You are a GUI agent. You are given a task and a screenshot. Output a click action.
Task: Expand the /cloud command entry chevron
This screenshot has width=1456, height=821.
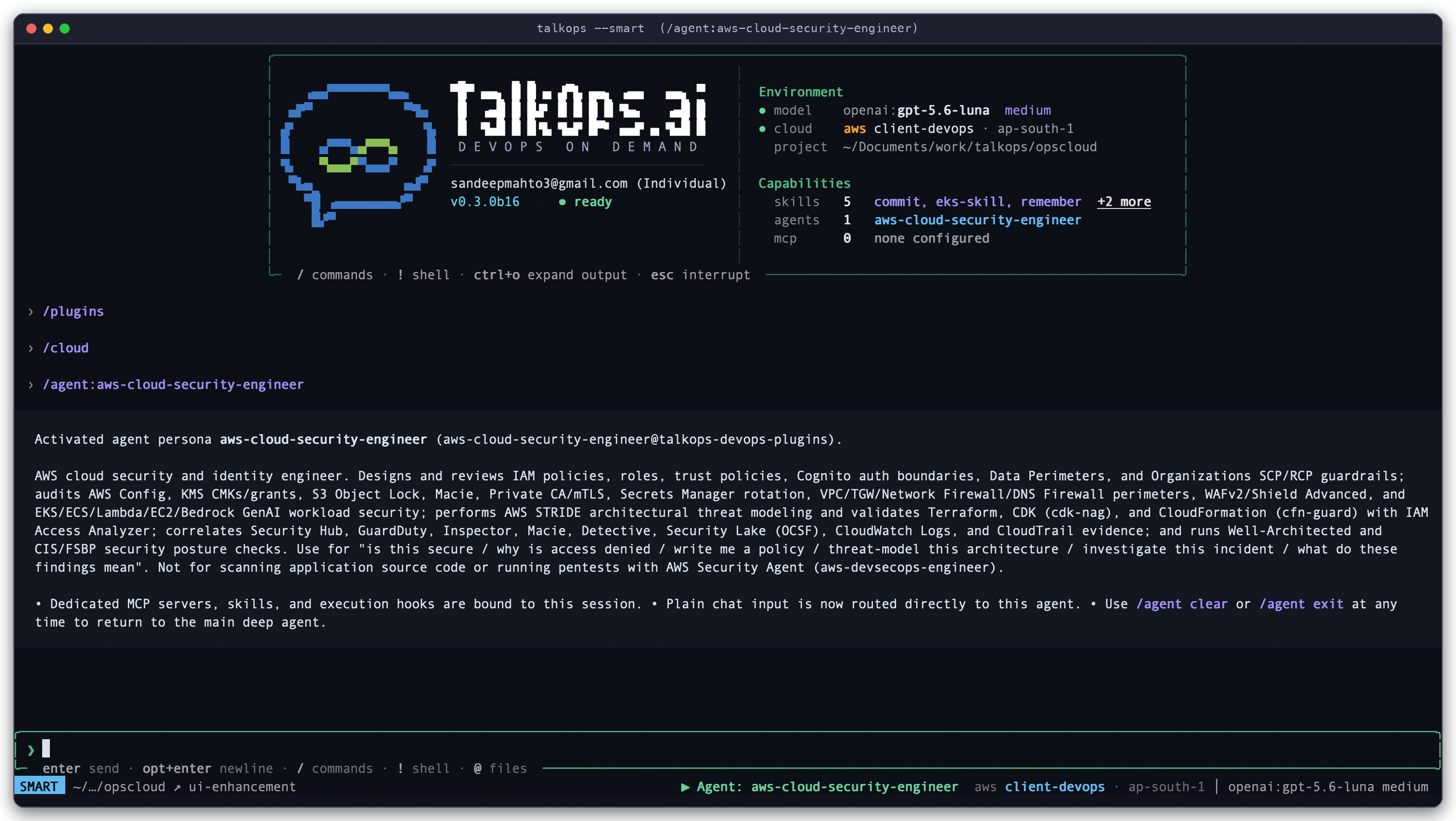pos(31,348)
